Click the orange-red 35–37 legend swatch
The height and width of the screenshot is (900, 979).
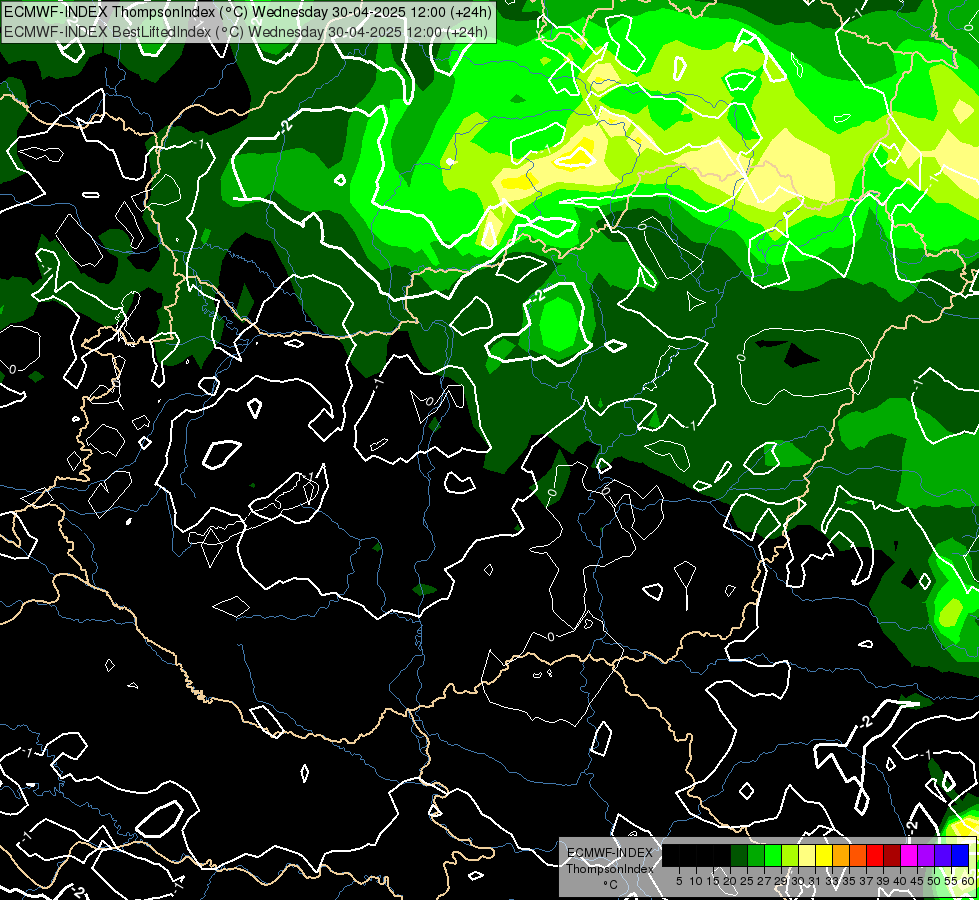pos(858,855)
